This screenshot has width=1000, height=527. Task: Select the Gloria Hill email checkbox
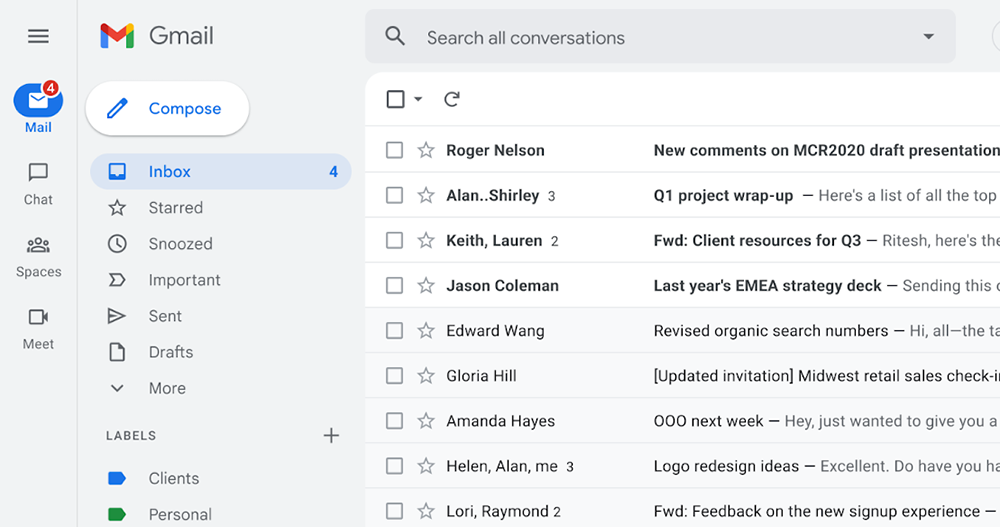tap(395, 376)
